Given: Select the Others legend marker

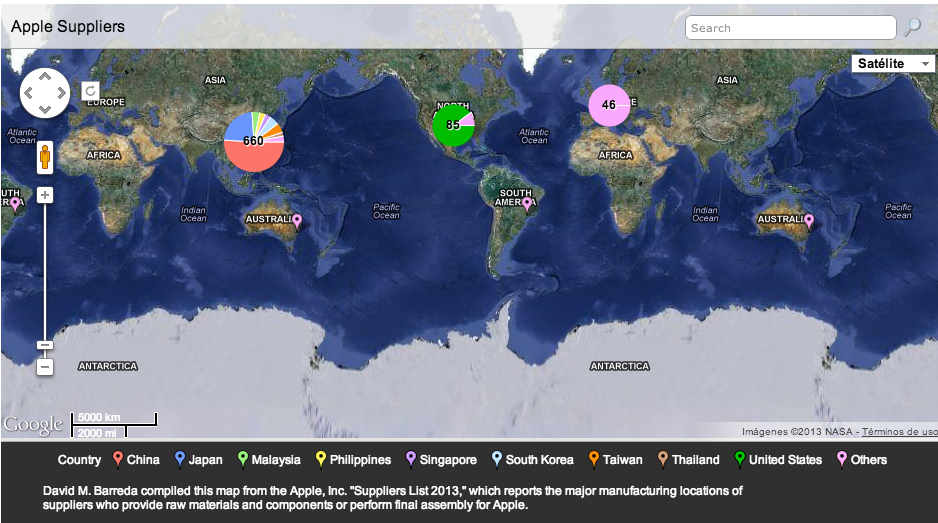Looking at the screenshot, I should click(x=842, y=460).
